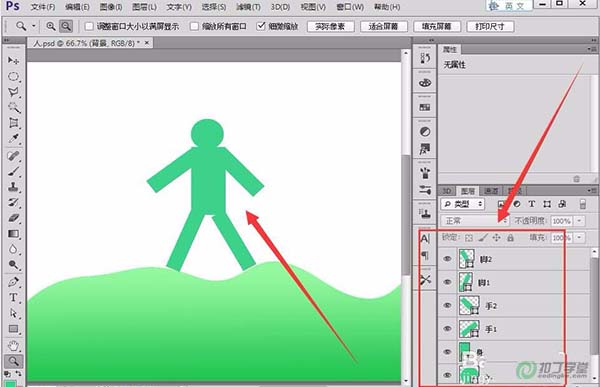Select the Healing Brush tool
Image resolution: width=600 pixels, height=387 pixels.
[x=13, y=156]
